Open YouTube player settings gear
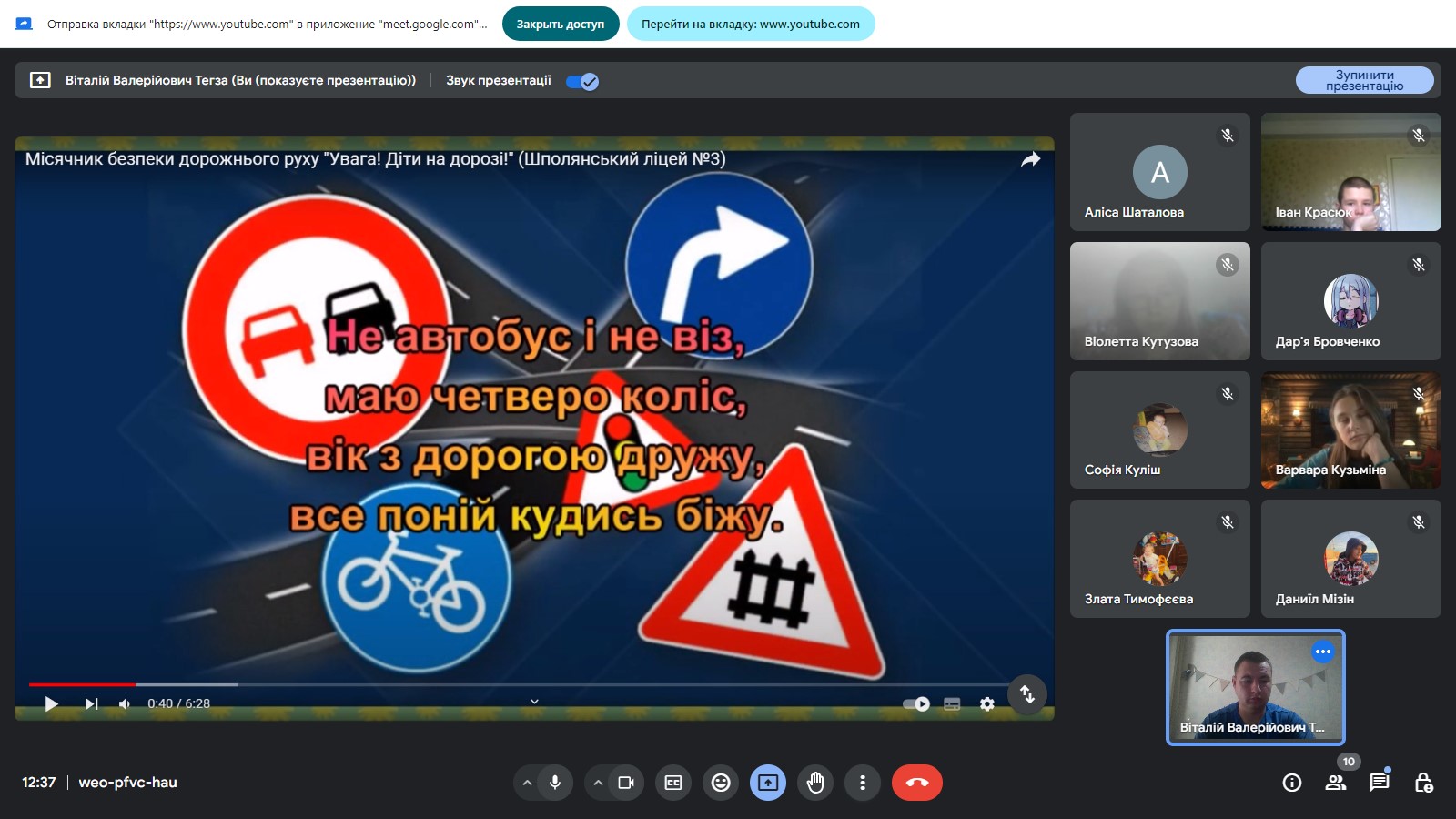Screen dimensions: 1456x819 pos(986,703)
